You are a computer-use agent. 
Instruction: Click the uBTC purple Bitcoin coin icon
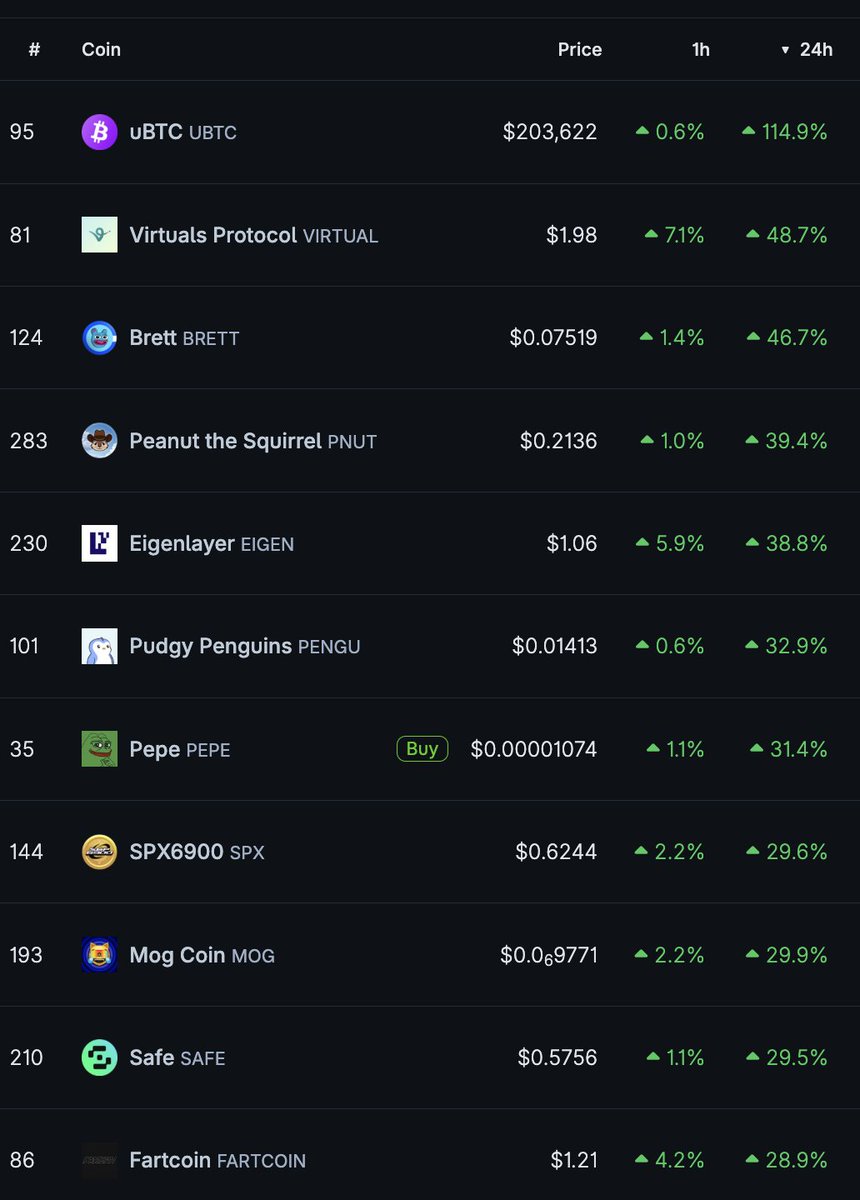[x=99, y=132]
